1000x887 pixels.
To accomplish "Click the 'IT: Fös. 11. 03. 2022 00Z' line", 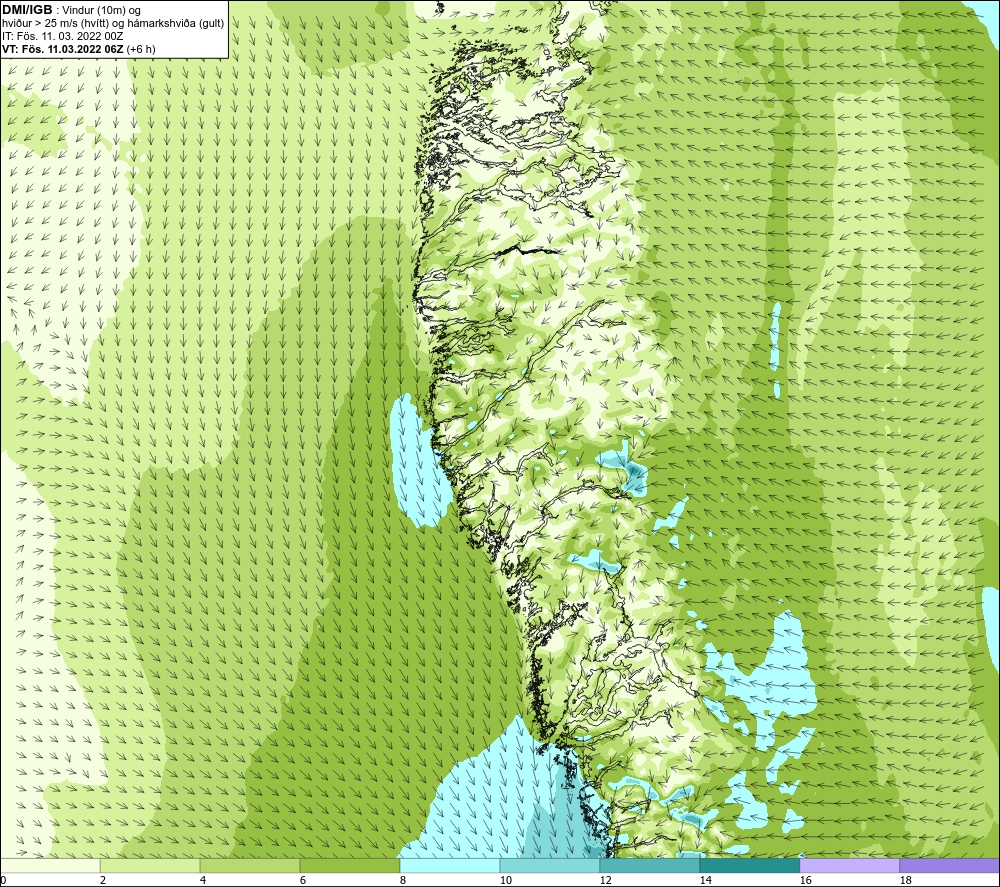I will [63, 36].
